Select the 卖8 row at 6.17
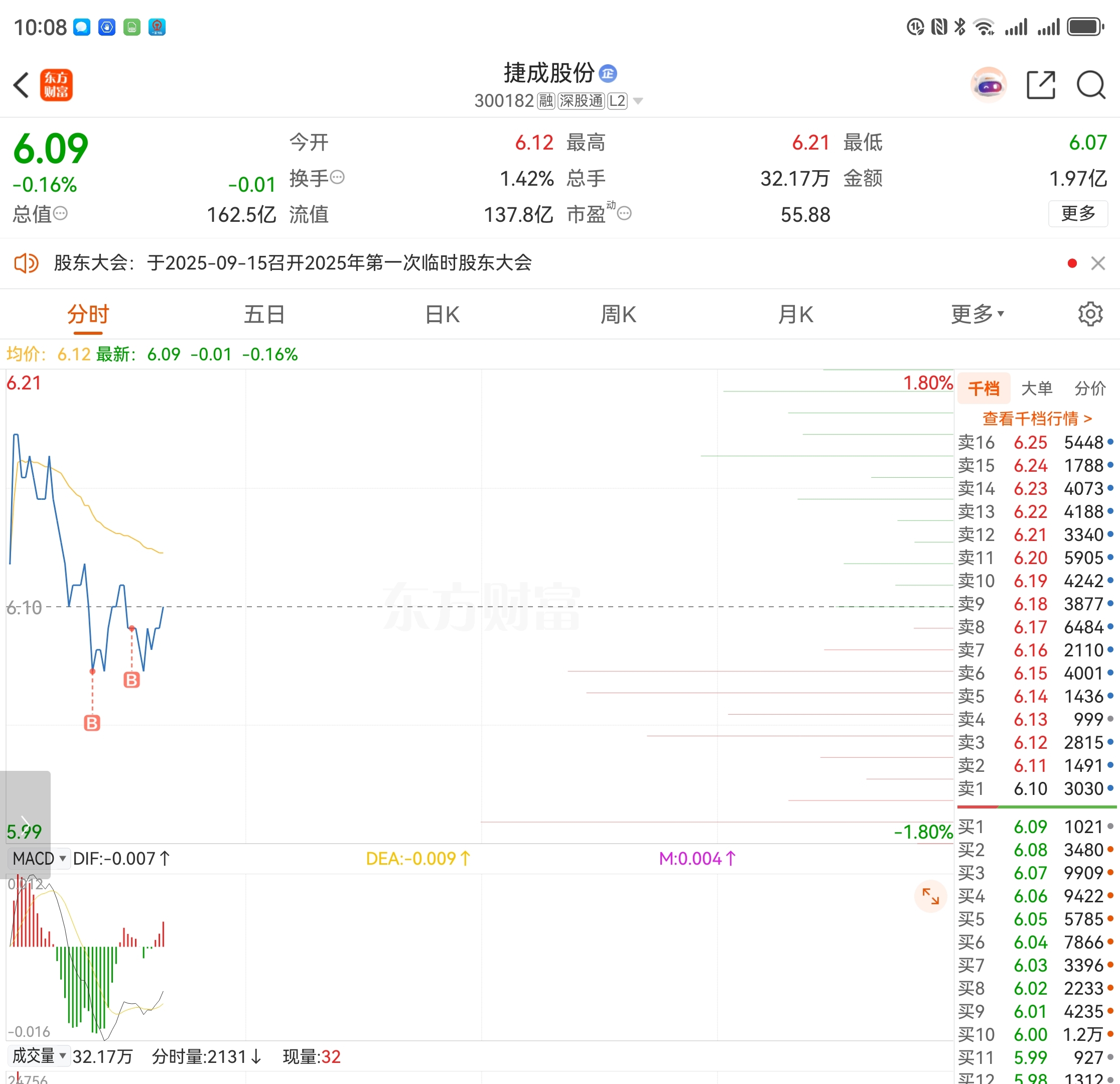This screenshot has width=1120, height=1084. click(1036, 627)
